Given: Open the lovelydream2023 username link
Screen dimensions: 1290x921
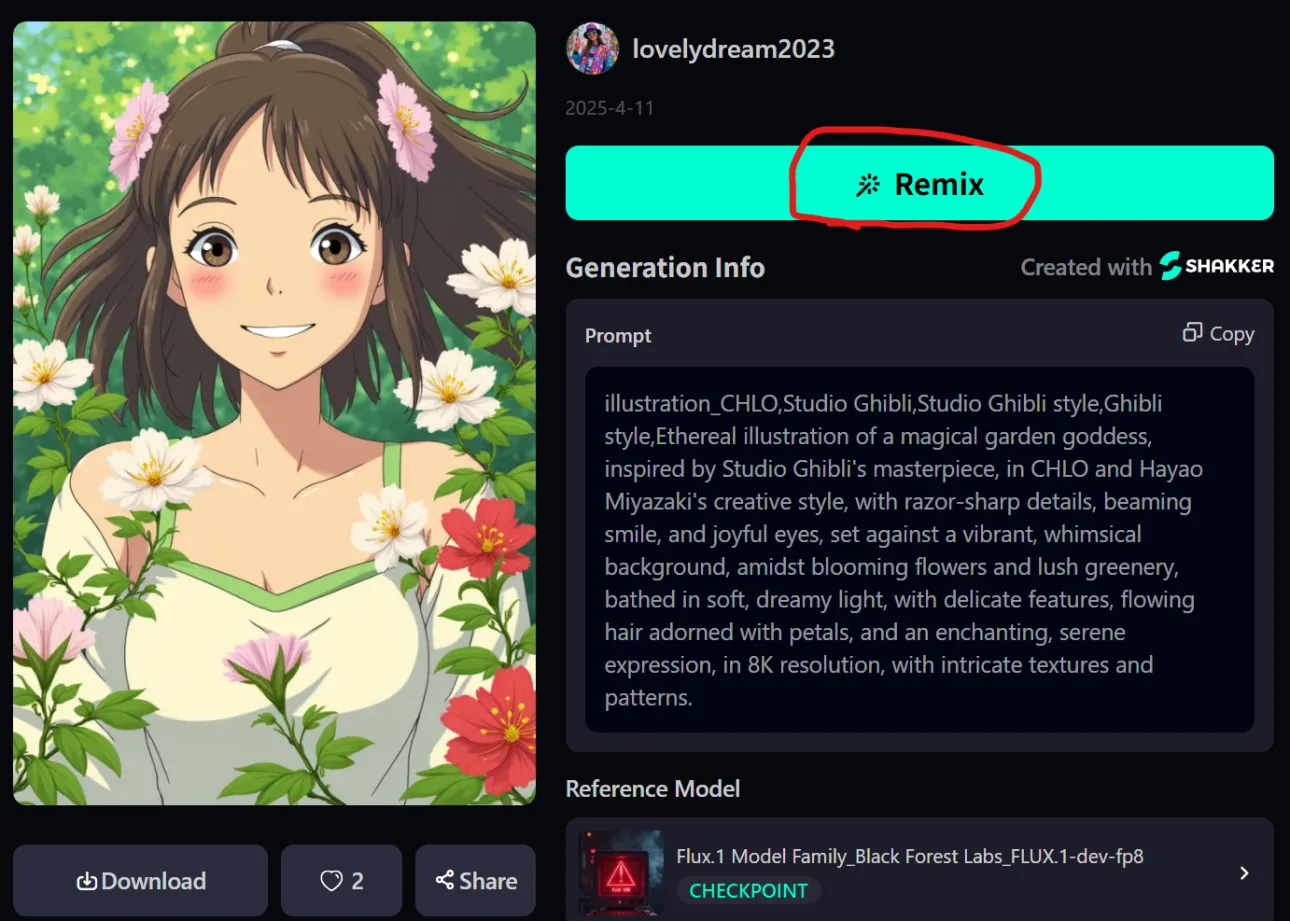Looking at the screenshot, I should (x=733, y=49).
